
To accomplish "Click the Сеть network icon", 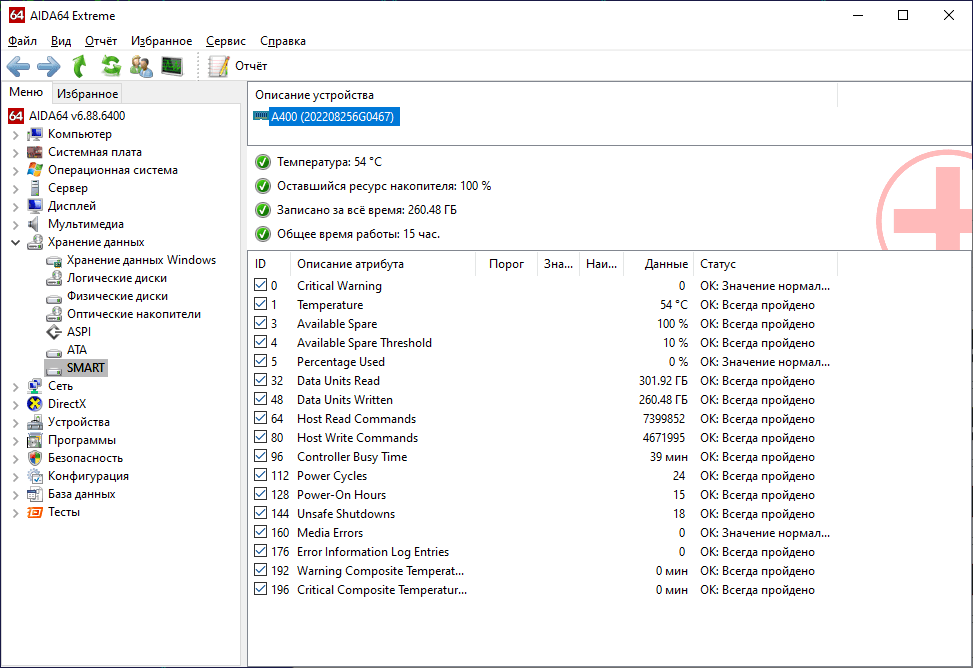I will tap(35, 386).
